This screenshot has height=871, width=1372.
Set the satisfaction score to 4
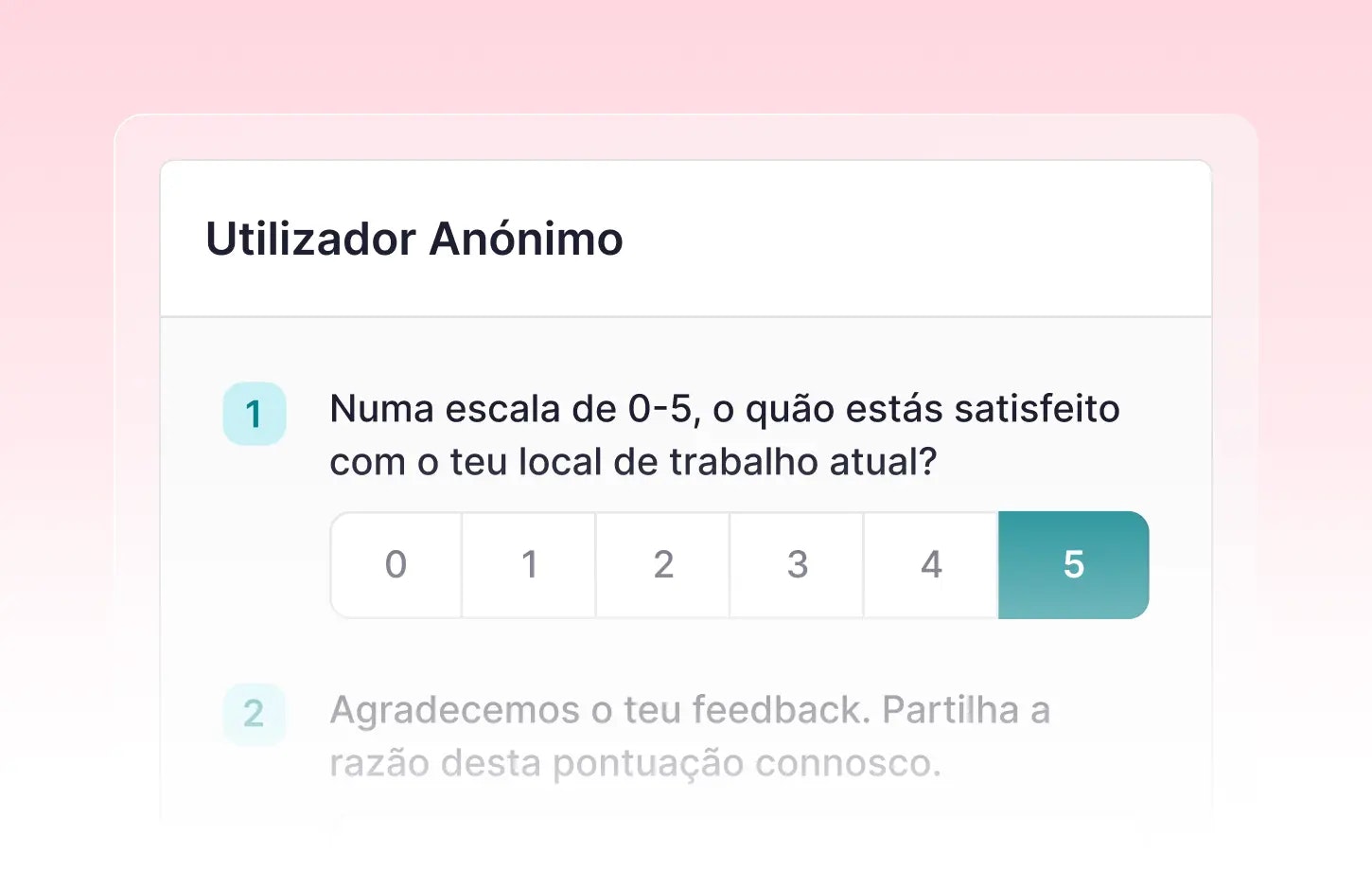click(x=931, y=565)
